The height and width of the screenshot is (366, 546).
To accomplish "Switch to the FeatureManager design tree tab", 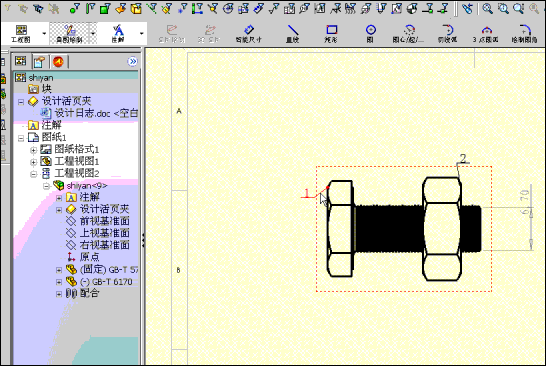I will click(x=21, y=61).
